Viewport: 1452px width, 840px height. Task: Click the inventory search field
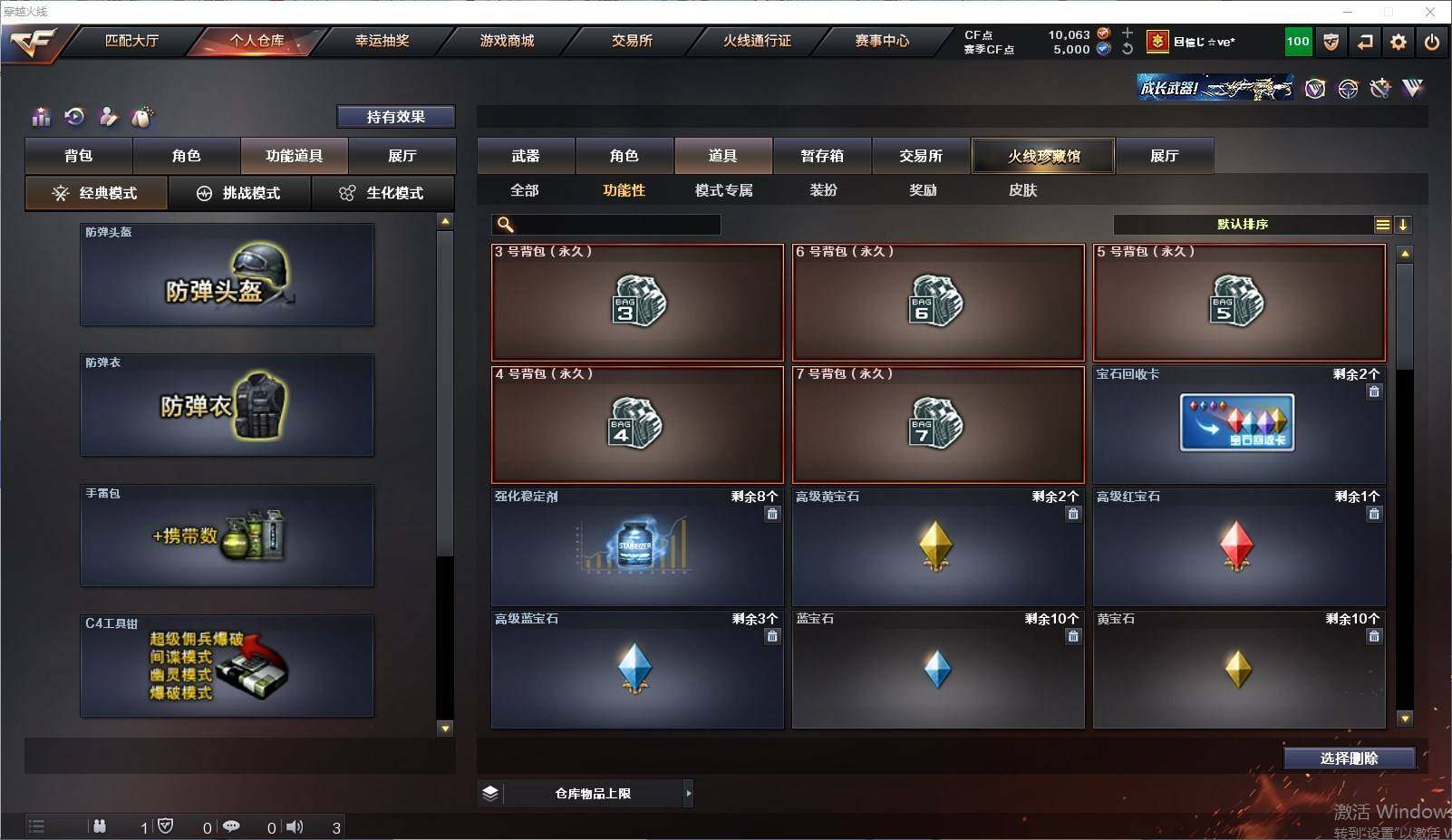pyautogui.click(x=606, y=225)
